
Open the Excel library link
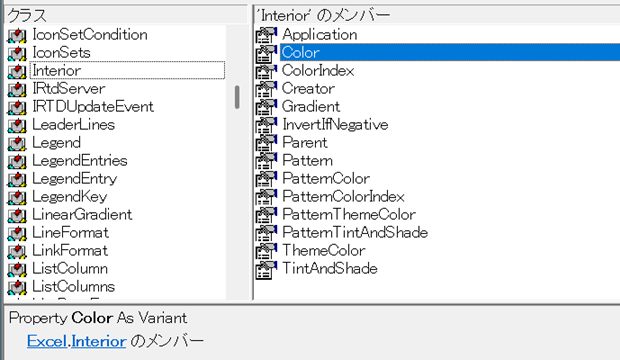click(47, 341)
